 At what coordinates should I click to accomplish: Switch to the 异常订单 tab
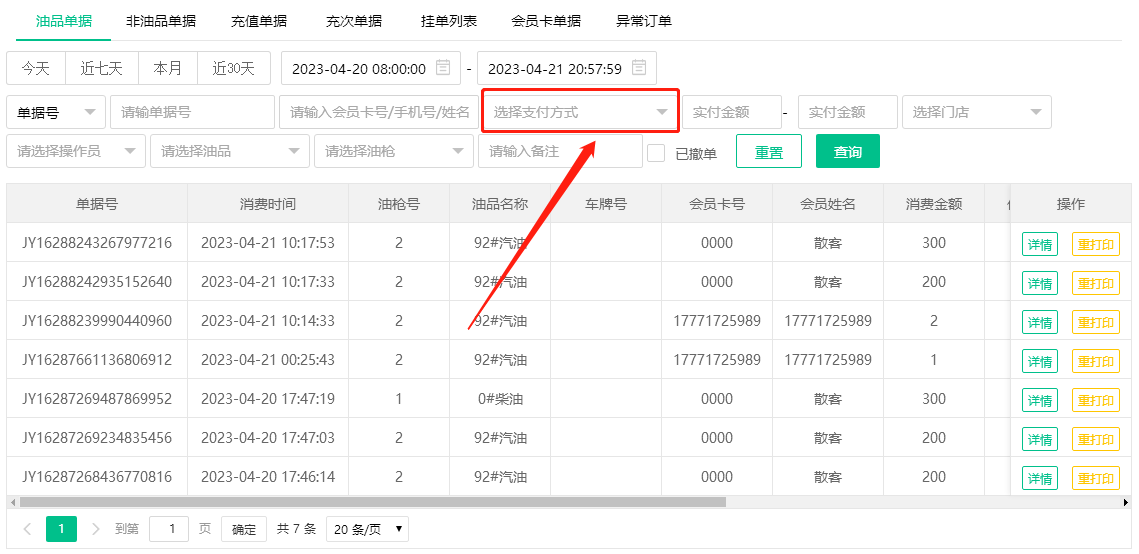644,21
